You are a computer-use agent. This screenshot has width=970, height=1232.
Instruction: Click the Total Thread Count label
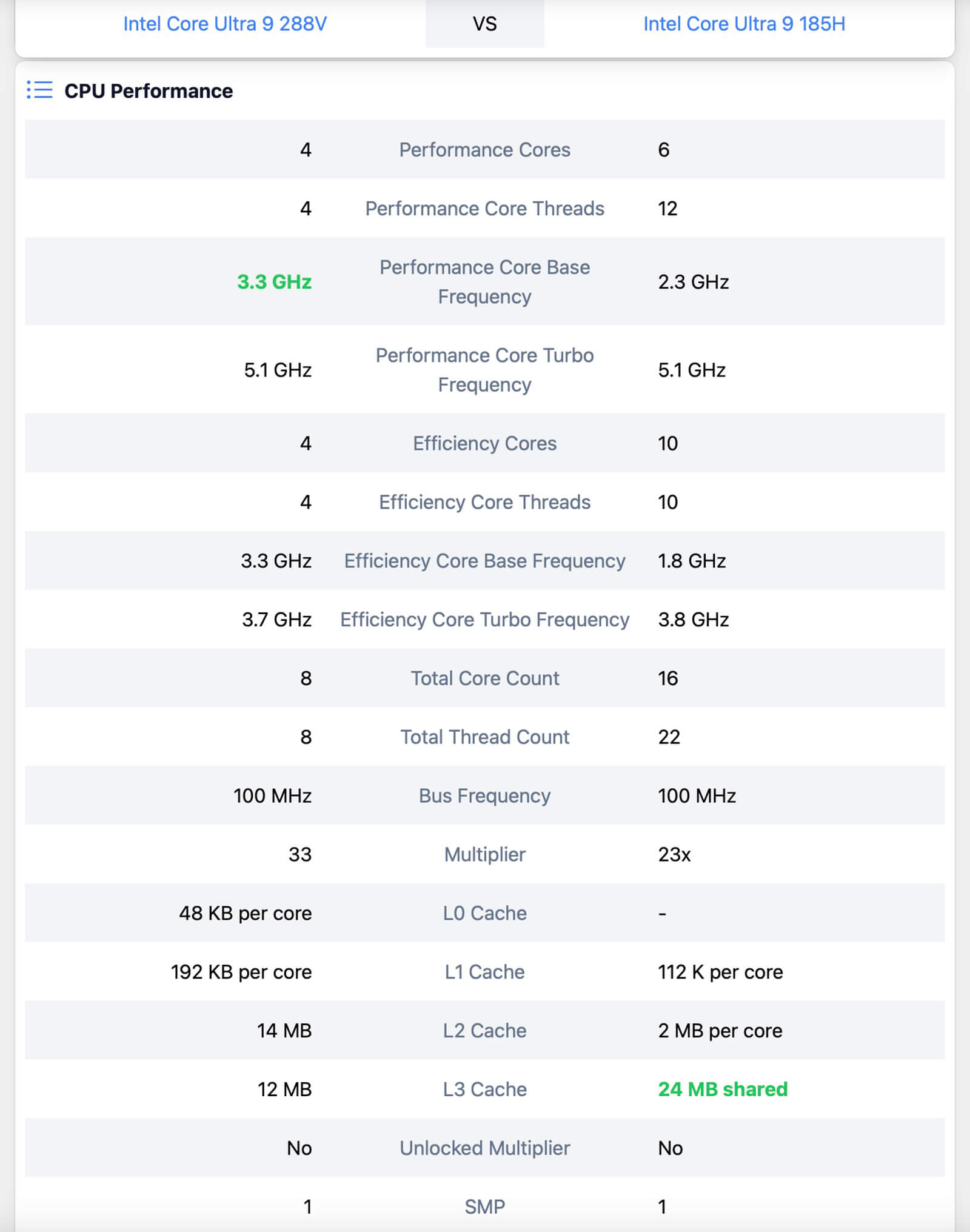484,737
